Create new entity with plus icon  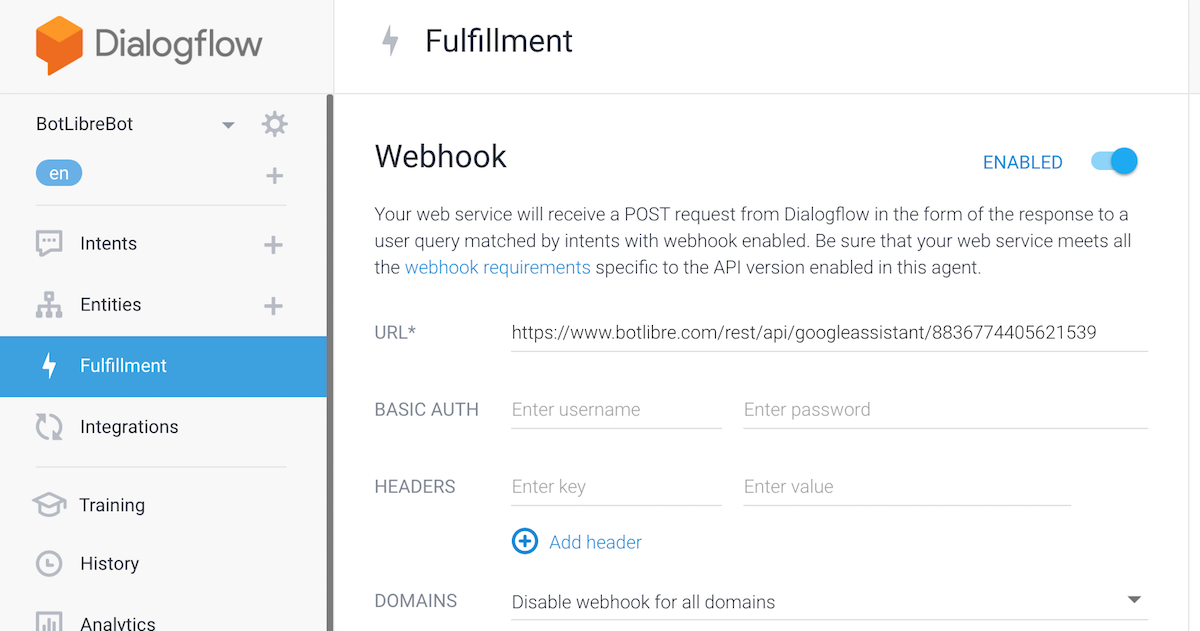pyautogui.click(x=273, y=306)
